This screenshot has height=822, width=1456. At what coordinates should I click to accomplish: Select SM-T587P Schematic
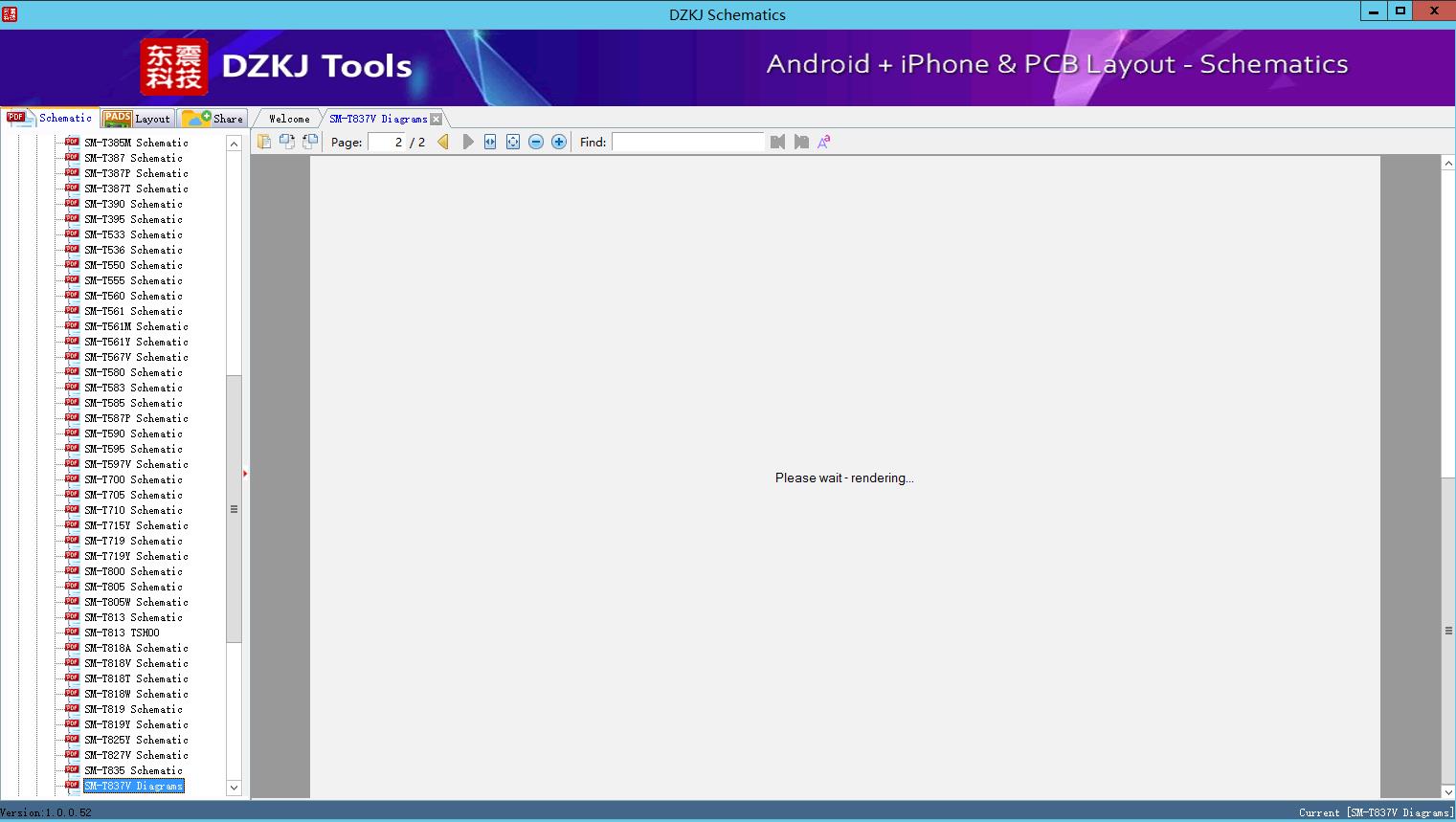[136, 418]
